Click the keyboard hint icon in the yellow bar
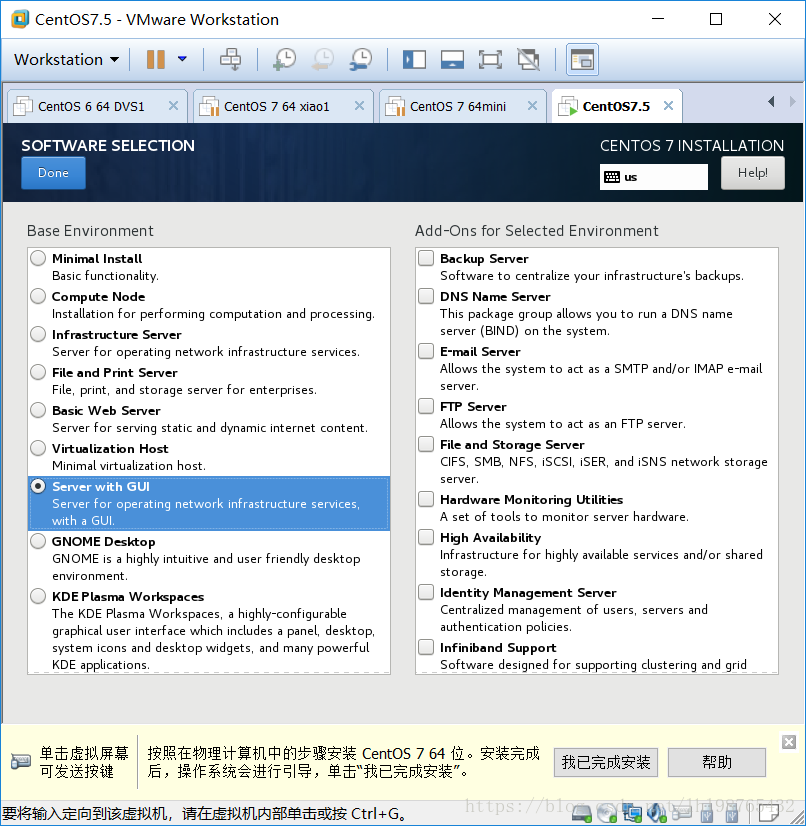Image resolution: width=806 pixels, height=826 pixels. coord(21,762)
